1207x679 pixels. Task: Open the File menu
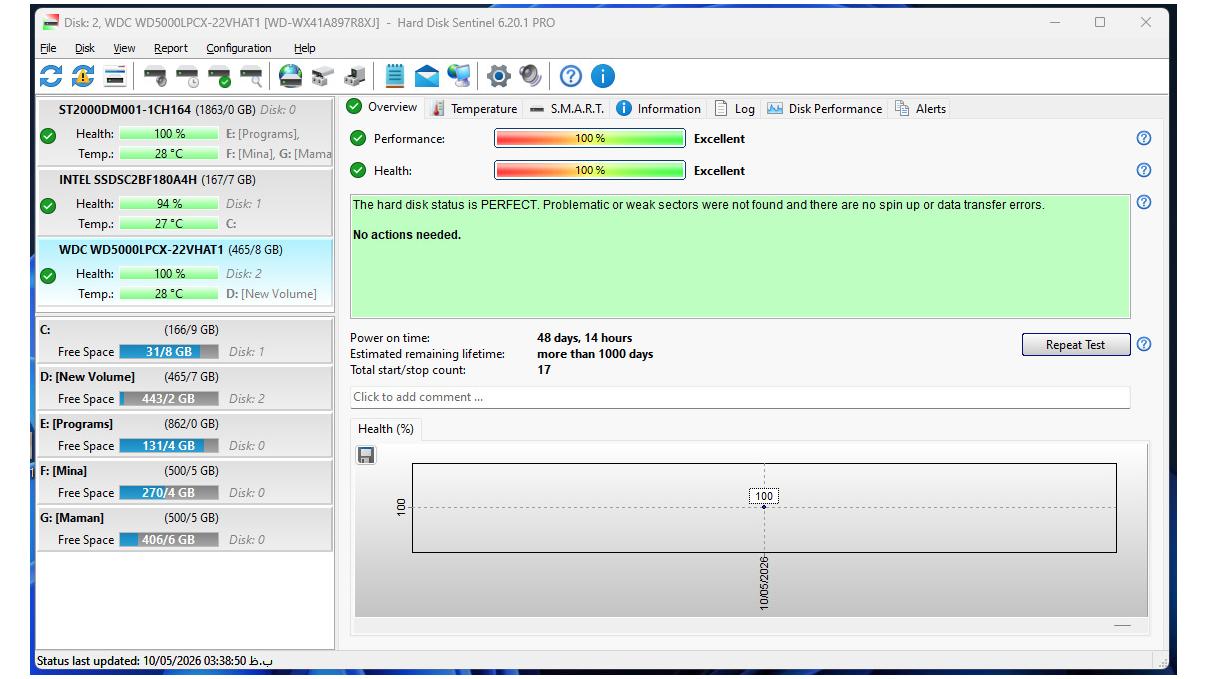(48, 48)
